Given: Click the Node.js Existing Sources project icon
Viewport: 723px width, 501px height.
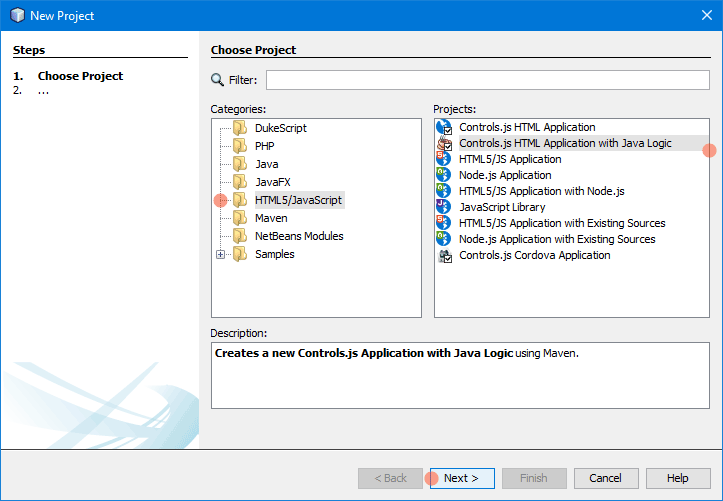Looking at the screenshot, I should (444, 239).
